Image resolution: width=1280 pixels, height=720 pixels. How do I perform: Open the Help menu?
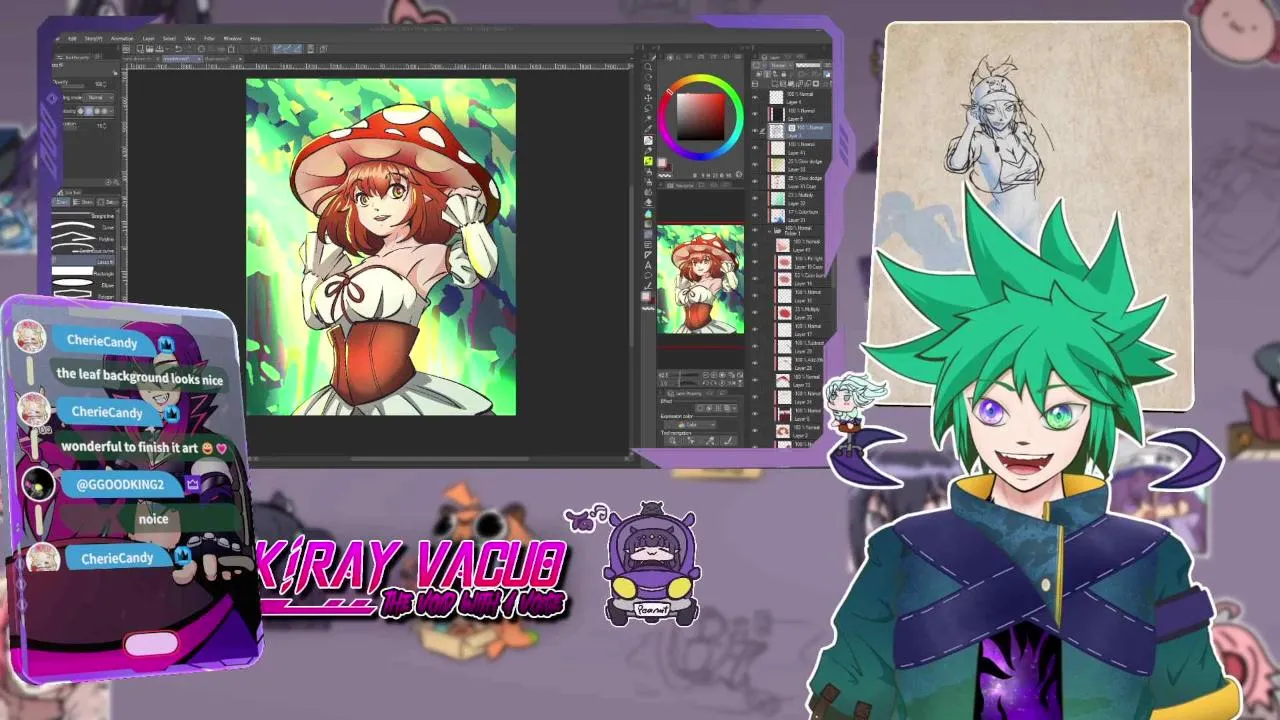point(255,39)
